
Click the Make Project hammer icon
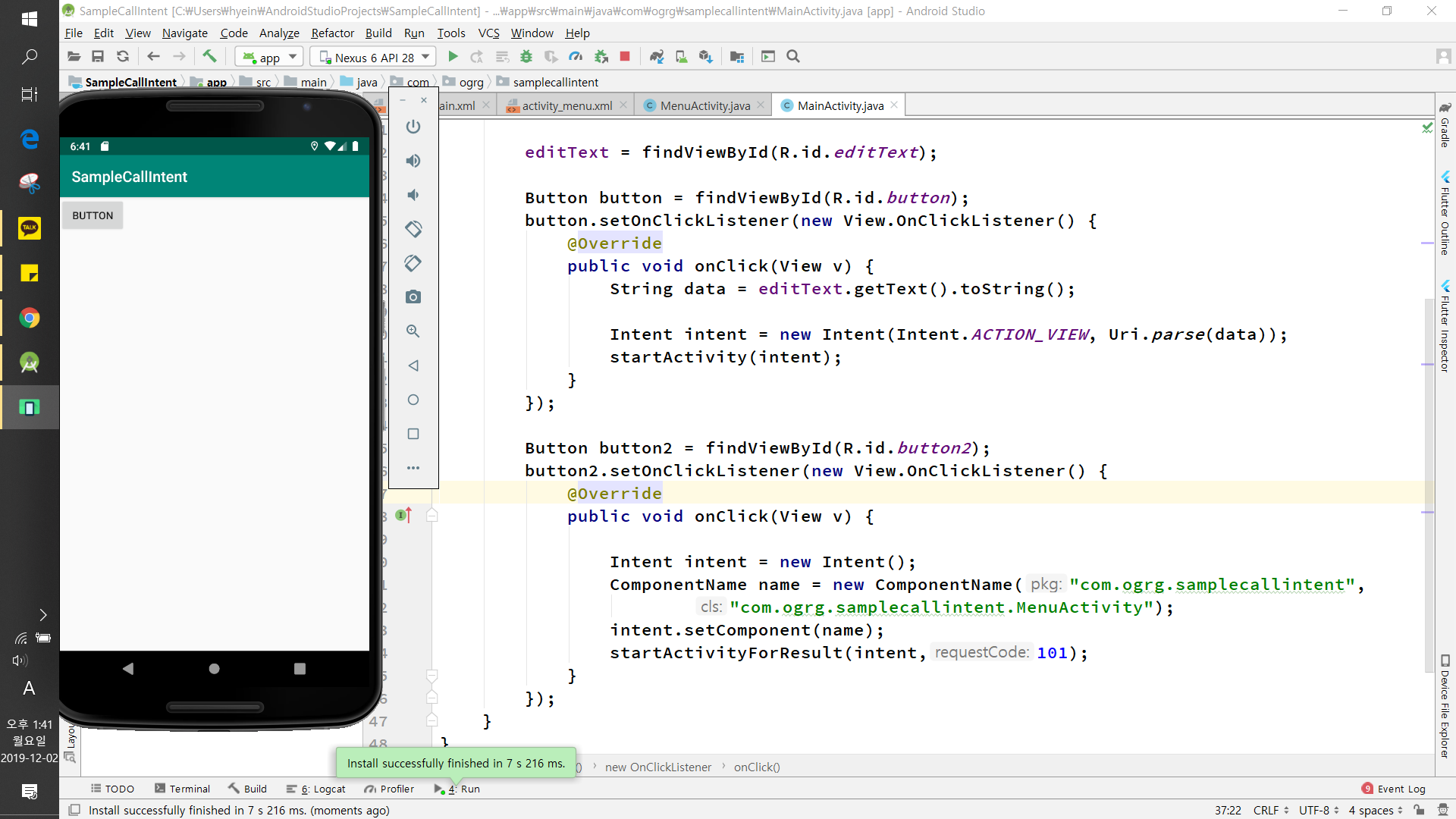(209, 57)
